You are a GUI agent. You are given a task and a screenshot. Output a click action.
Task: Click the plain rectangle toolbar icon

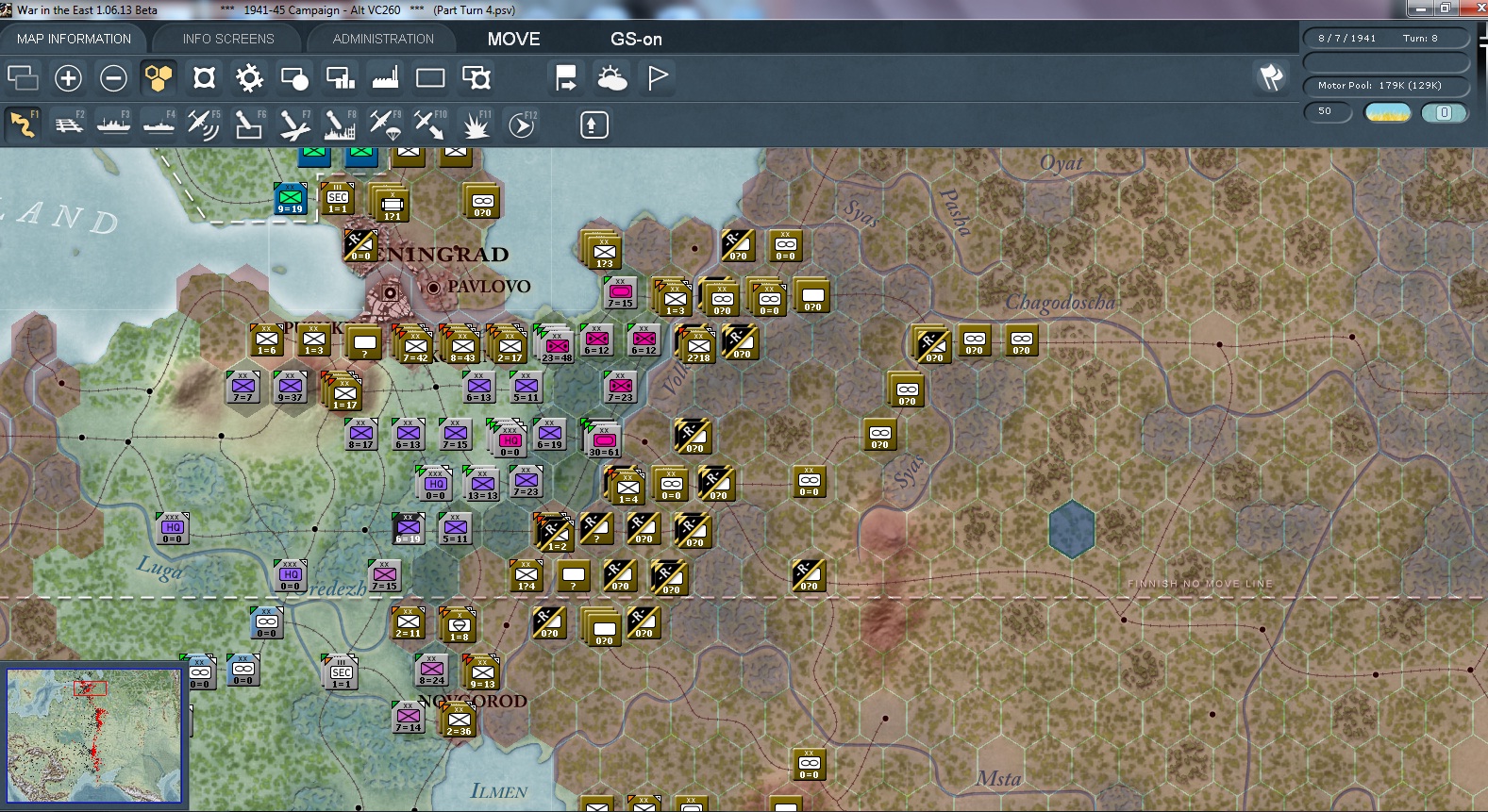point(430,77)
